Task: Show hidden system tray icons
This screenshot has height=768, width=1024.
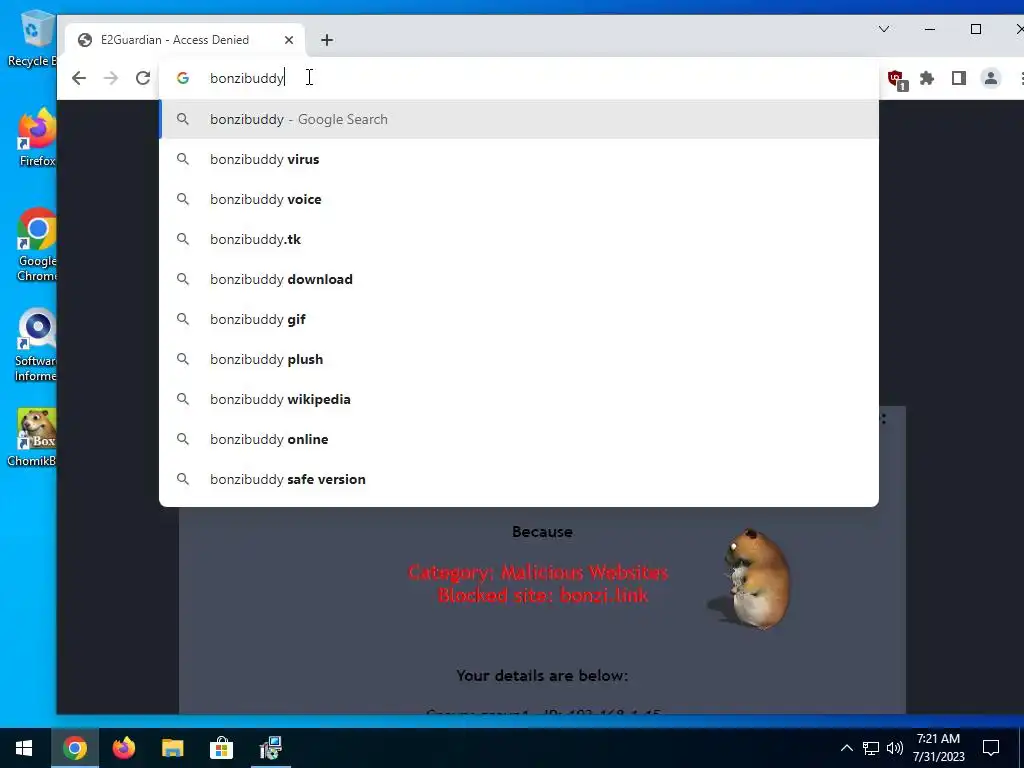Action: click(846, 748)
